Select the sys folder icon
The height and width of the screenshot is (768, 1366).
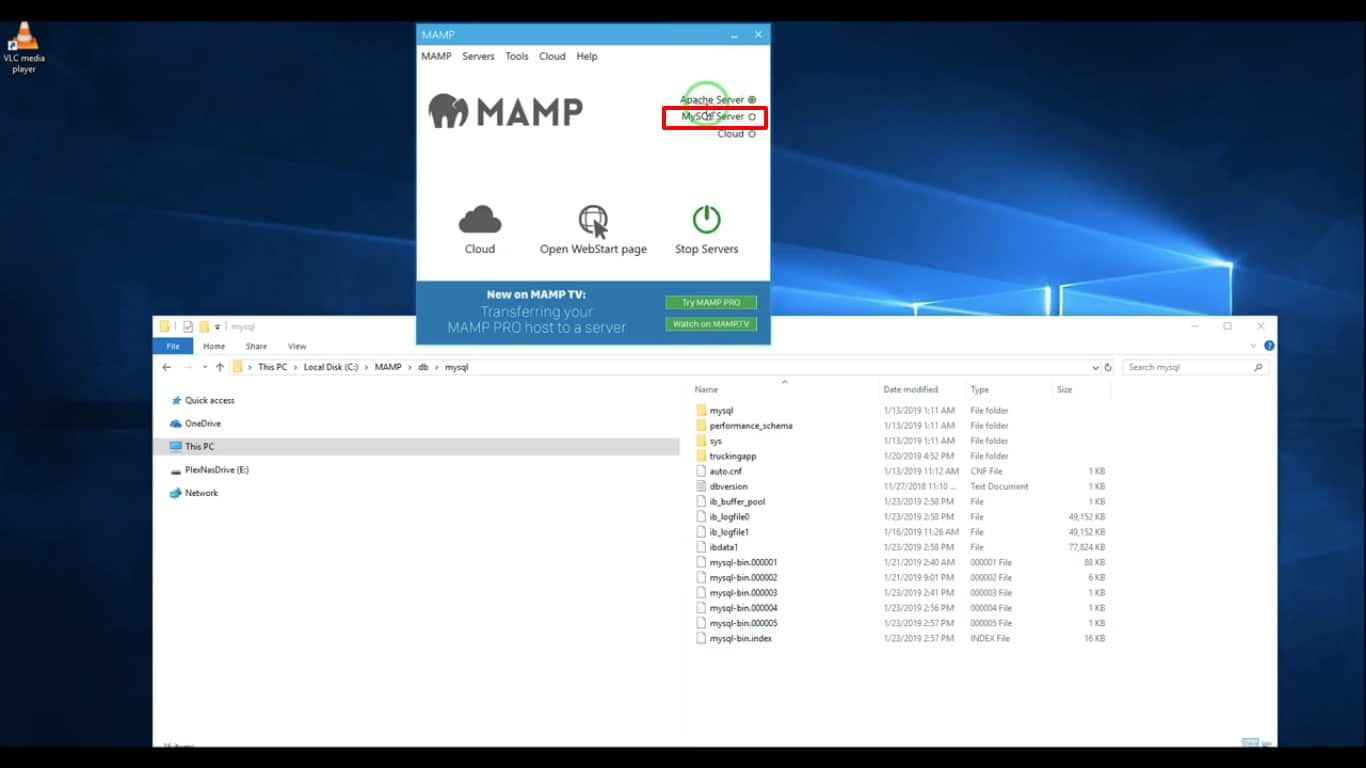(701, 440)
